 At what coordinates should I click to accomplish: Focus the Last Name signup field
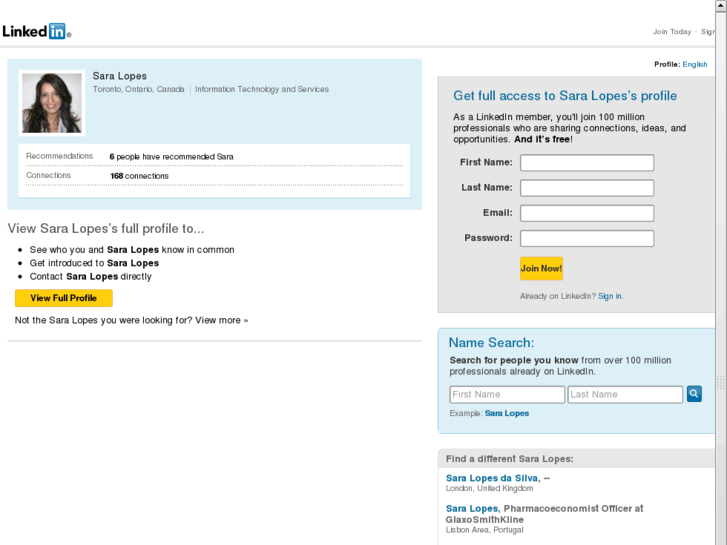coord(587,188)
